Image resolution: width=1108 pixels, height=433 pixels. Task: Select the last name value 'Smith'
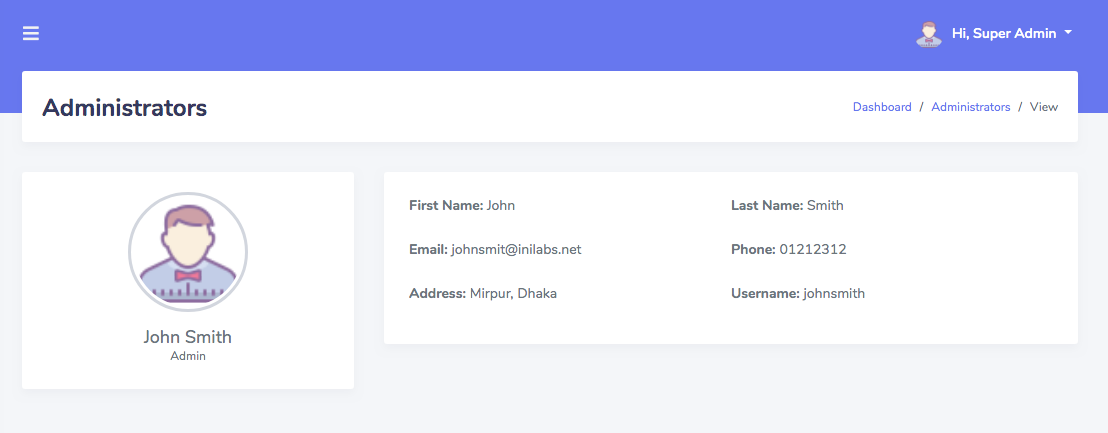pos(825,206)
